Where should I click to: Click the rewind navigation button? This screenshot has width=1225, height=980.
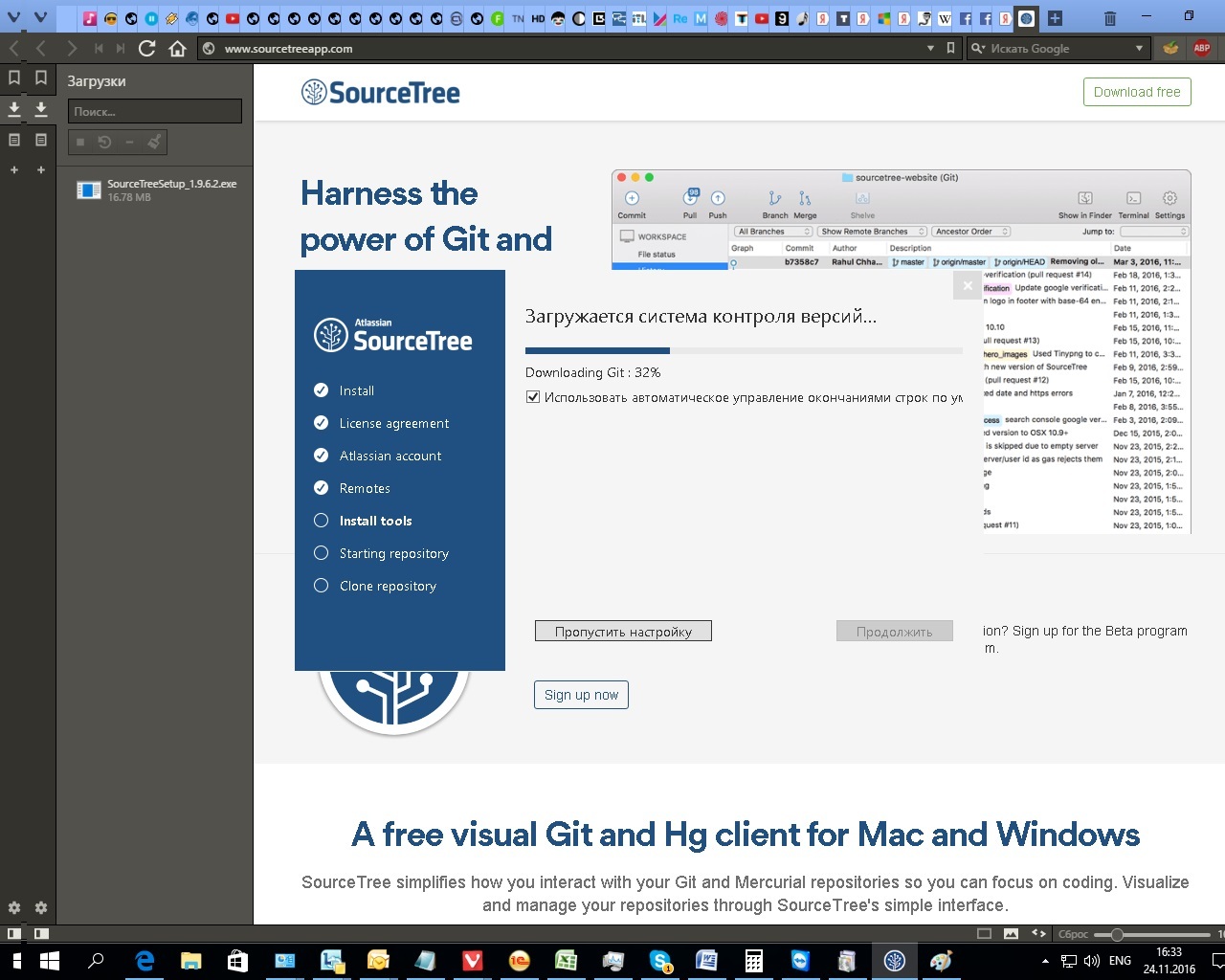pos(99,48)
